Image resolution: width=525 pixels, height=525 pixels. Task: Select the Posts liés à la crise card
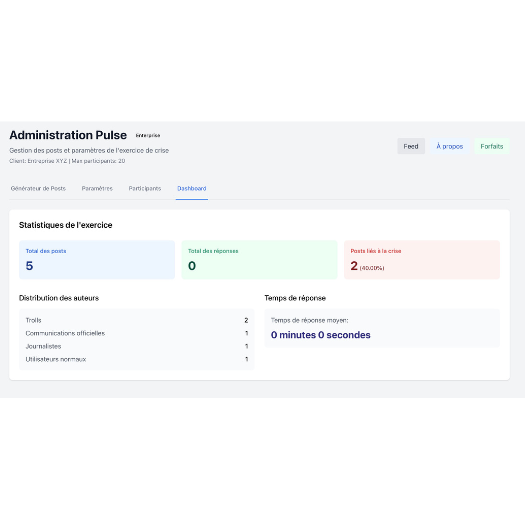[422, 259]
